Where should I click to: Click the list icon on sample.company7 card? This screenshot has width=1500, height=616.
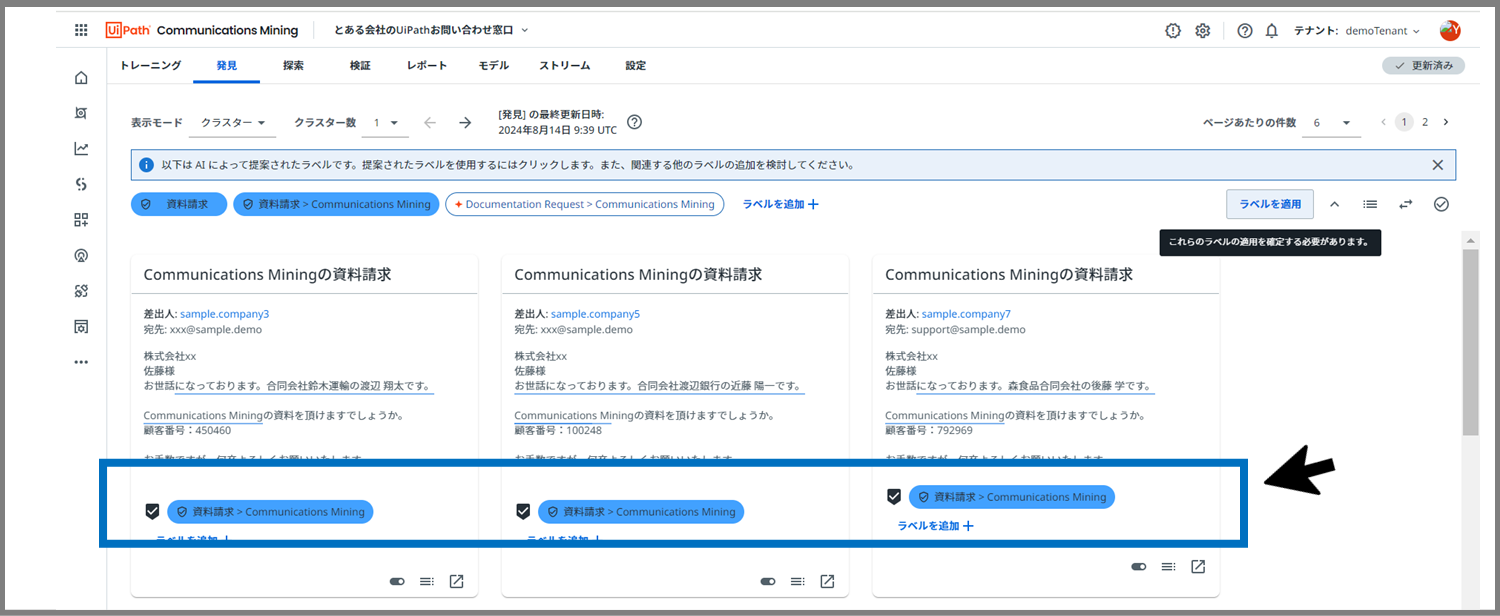click(x=1168, y=567)
